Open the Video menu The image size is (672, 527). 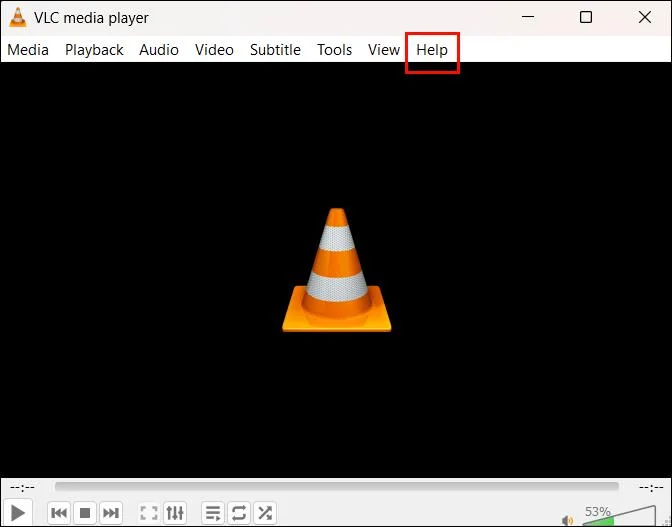pyautogui.click(x=214, y=50)
